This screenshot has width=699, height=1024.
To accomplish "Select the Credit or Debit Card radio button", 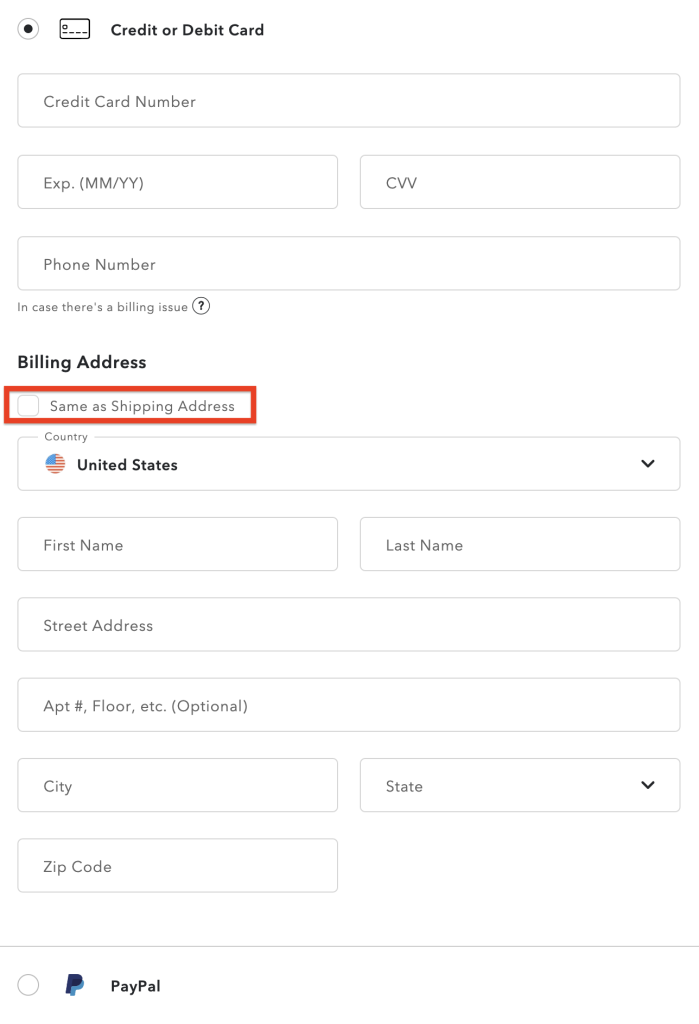I will pos(28,29).
